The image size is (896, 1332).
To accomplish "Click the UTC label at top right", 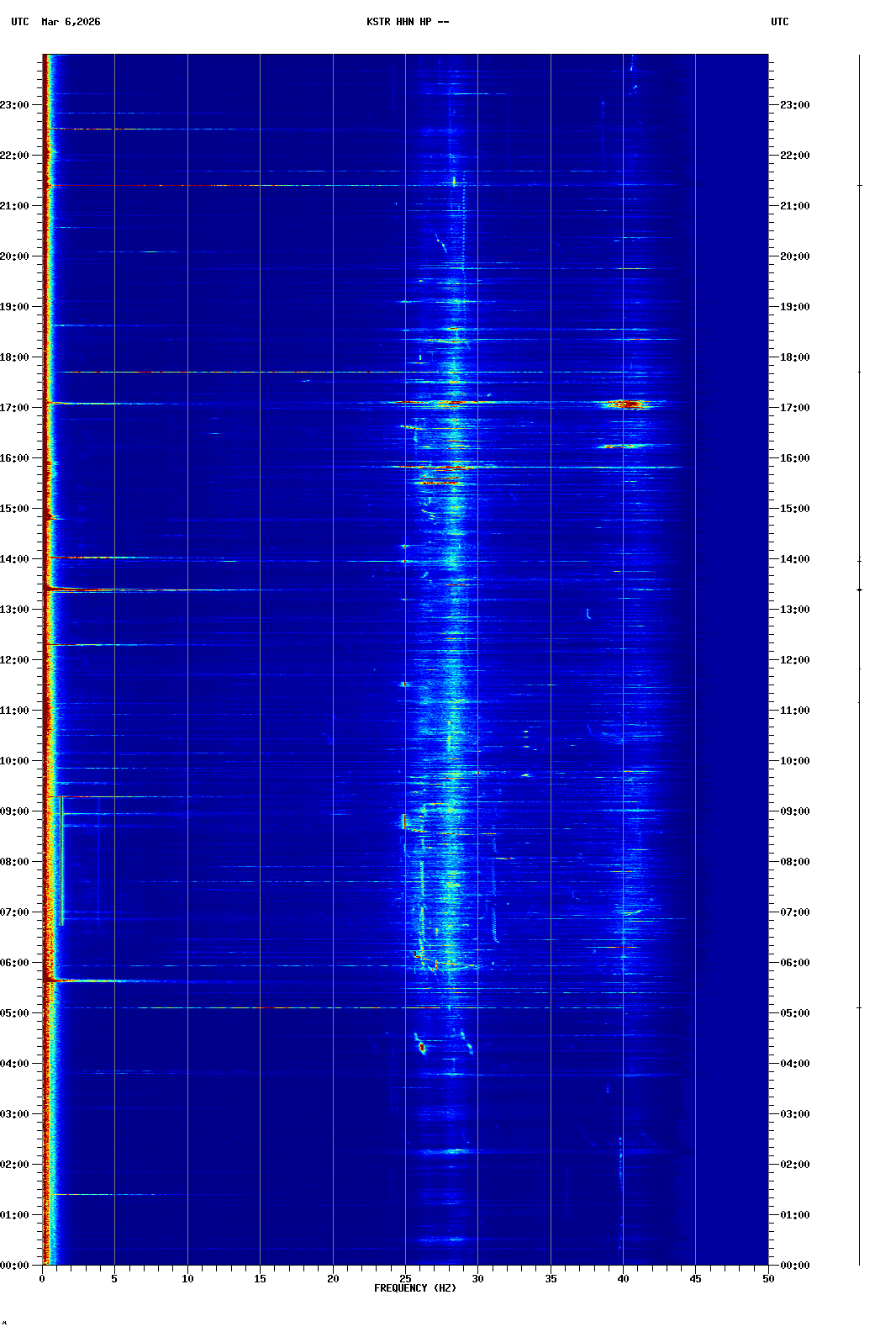I will point(779,22).
